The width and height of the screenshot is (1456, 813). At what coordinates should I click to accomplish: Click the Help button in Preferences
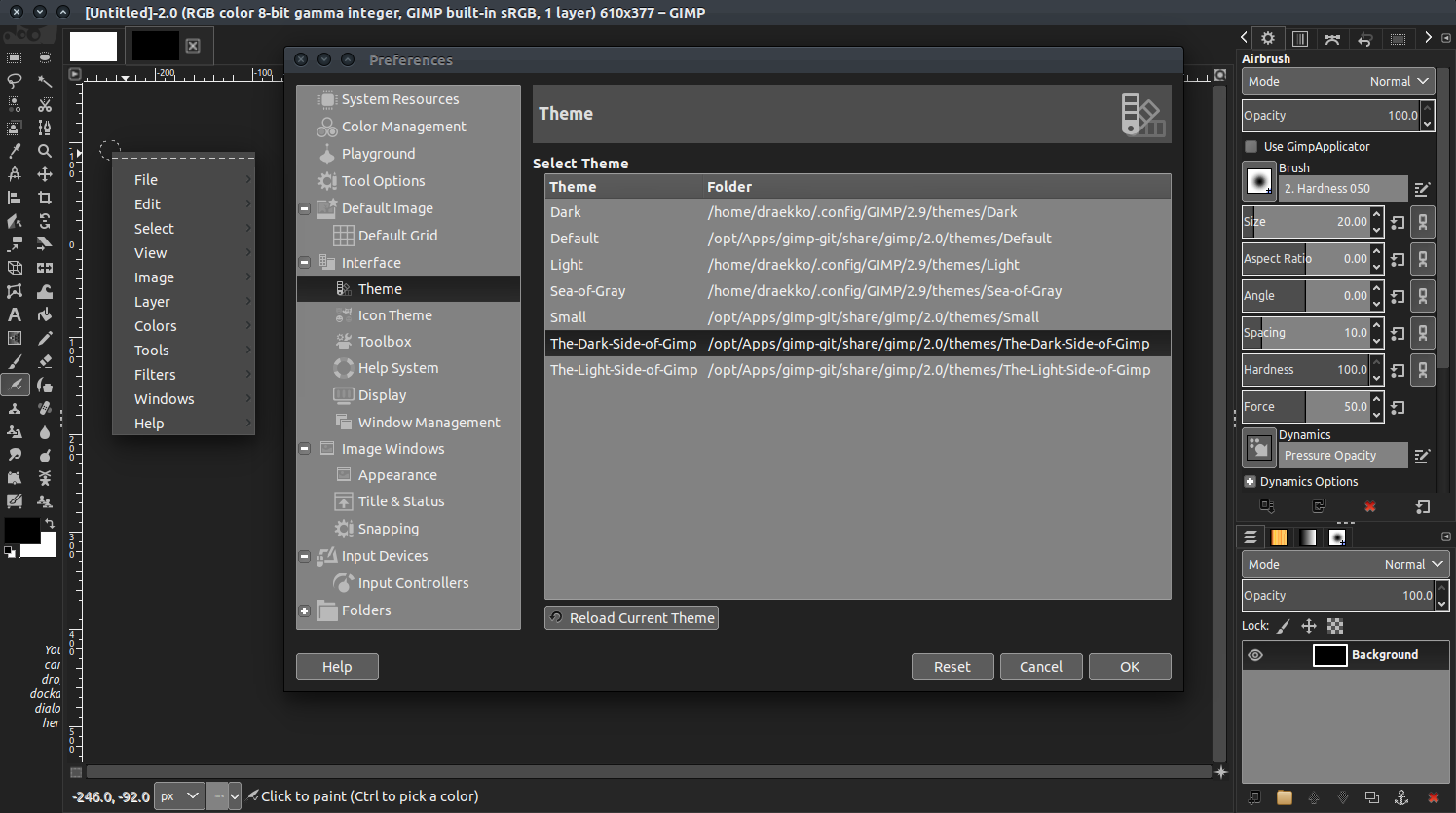tap(337, 667)
